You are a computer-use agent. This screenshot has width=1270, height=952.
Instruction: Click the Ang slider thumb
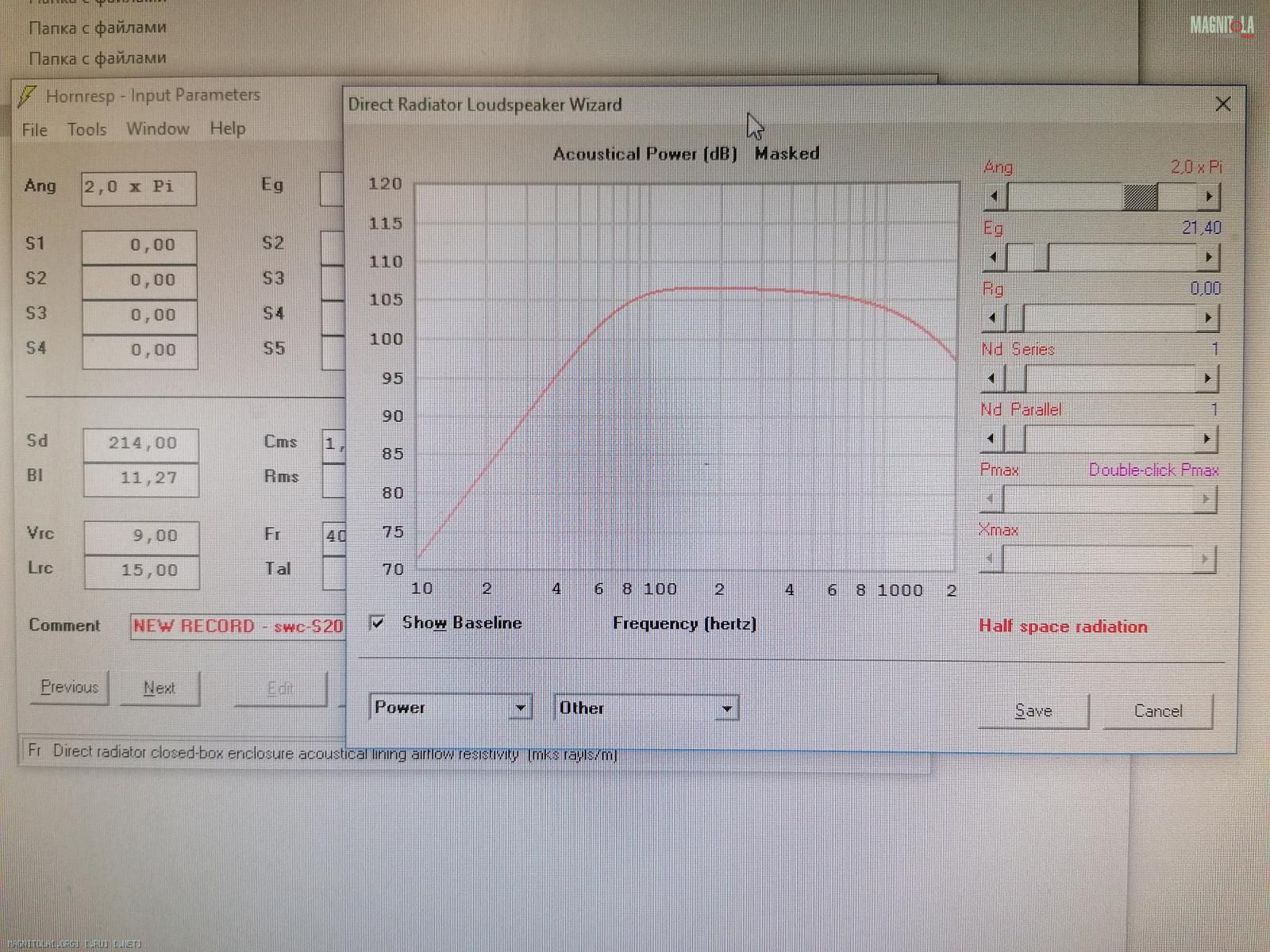1140,197
